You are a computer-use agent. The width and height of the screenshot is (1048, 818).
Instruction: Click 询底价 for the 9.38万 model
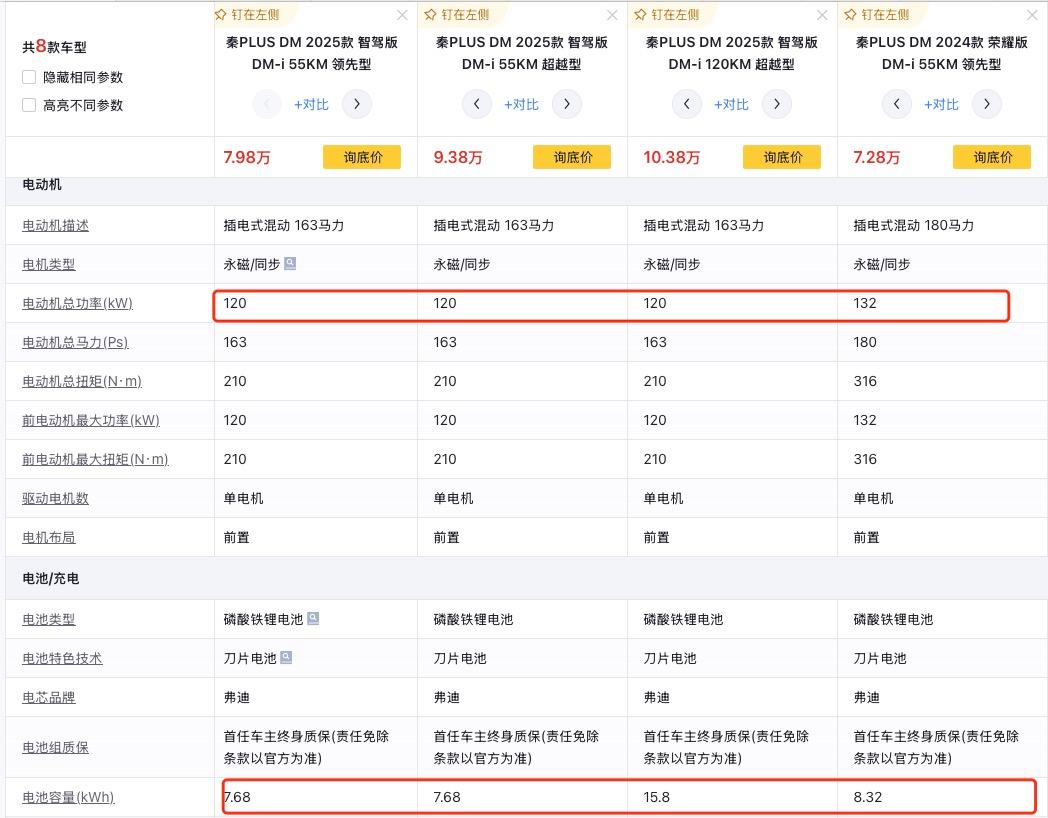click(572, 157)
